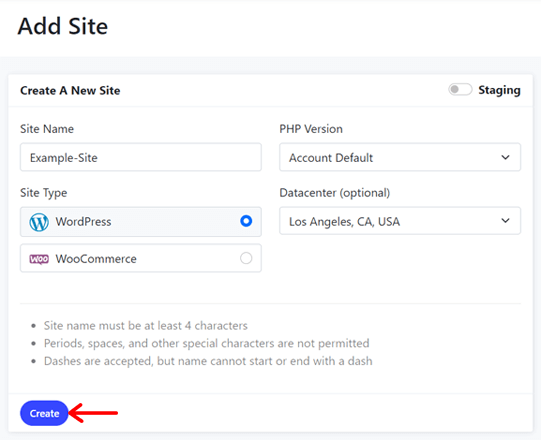Click Account Default in PHP Version
Viewport: 541px width, 440px height.
(x=331, y=158)
